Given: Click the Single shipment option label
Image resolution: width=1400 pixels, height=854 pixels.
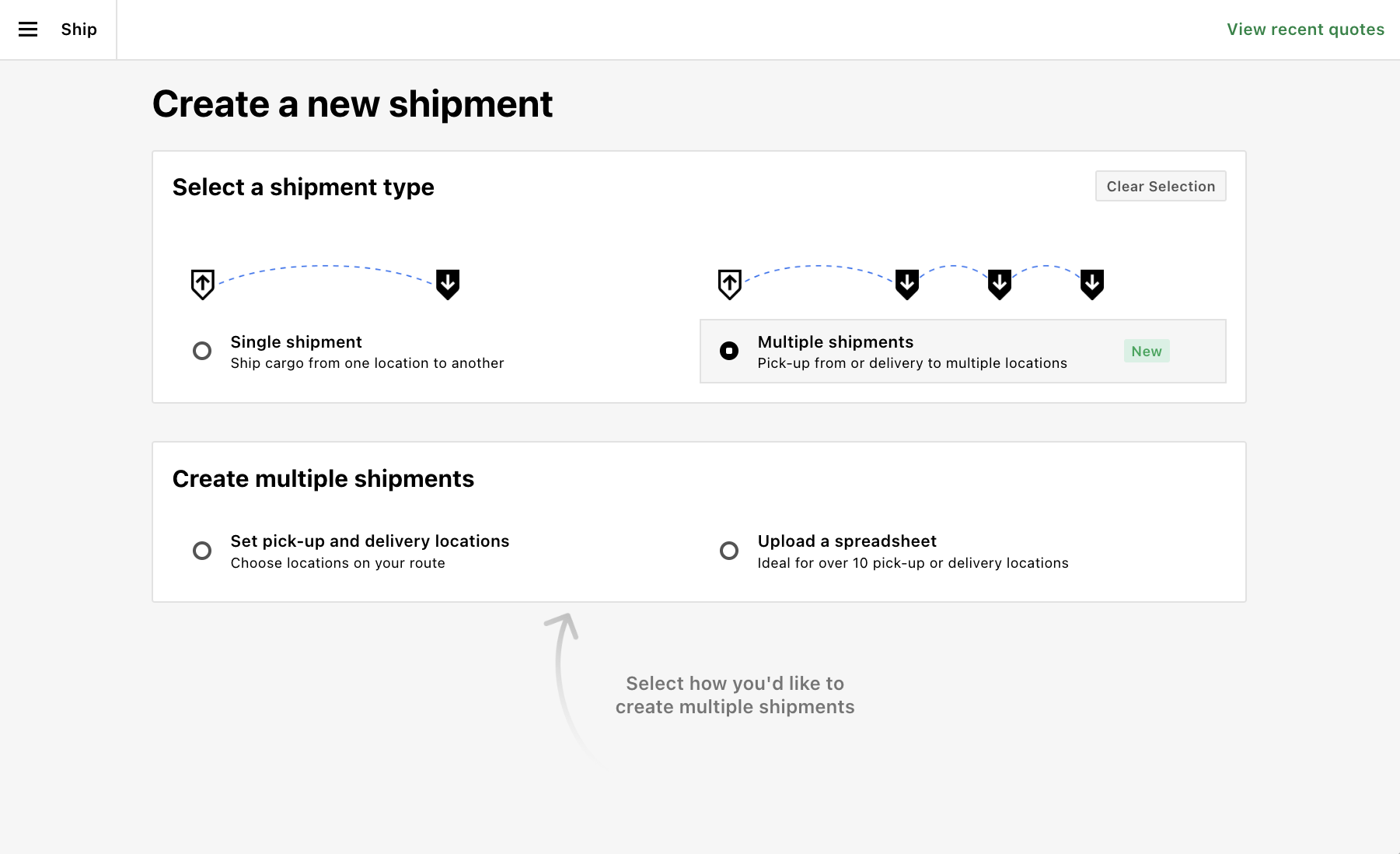Looking at the screenshot, I should [296, 342].
